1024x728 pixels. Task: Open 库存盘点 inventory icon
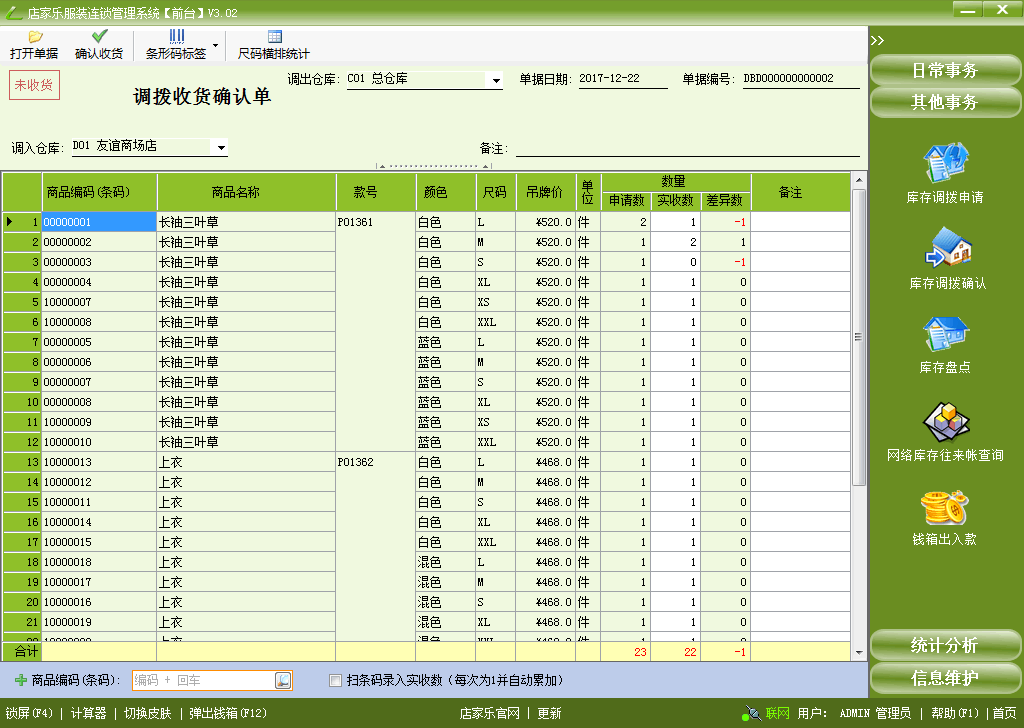(x=945, y=334)
